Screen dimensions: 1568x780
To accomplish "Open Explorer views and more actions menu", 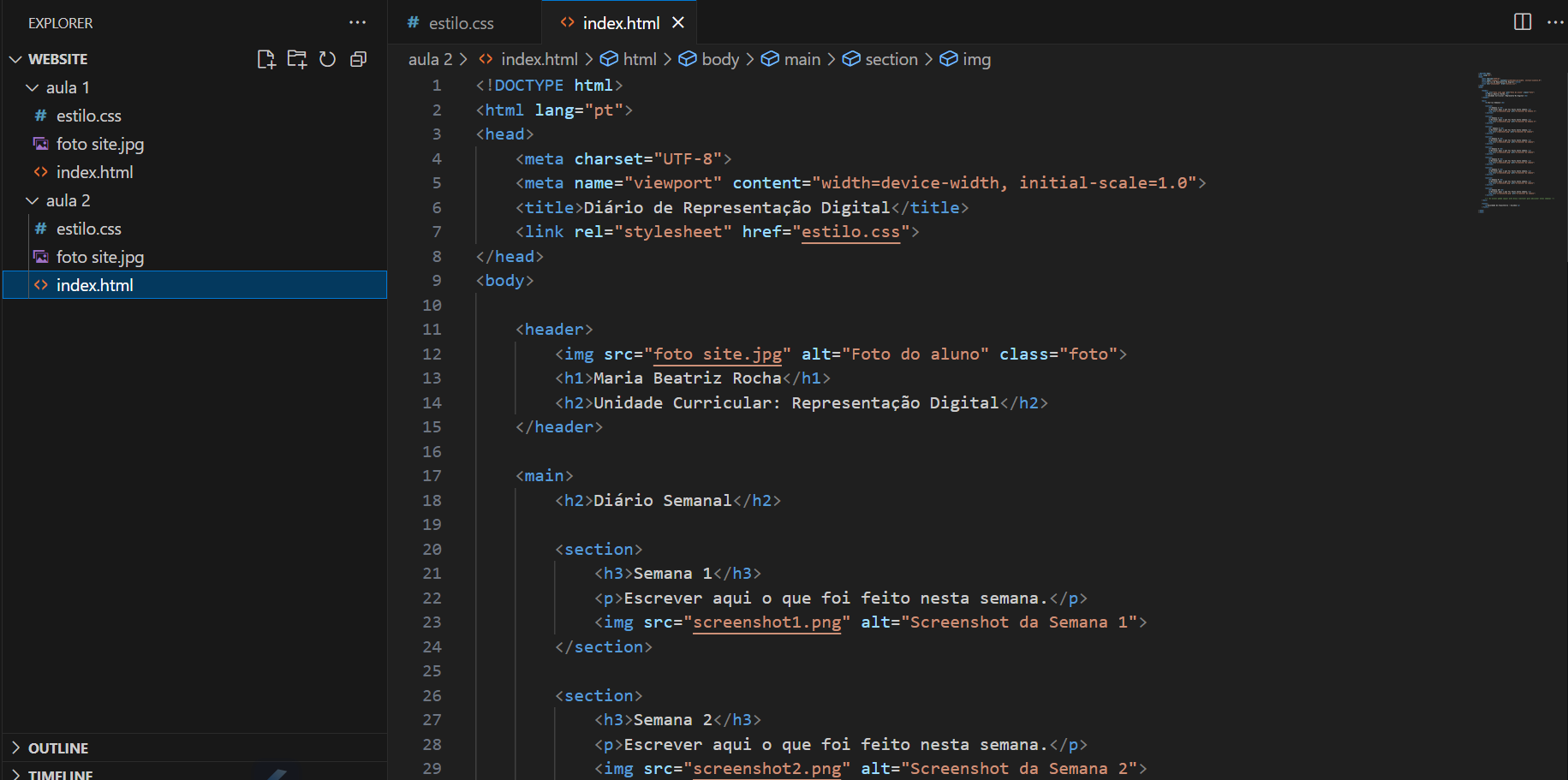I will [x=358, y=22].
